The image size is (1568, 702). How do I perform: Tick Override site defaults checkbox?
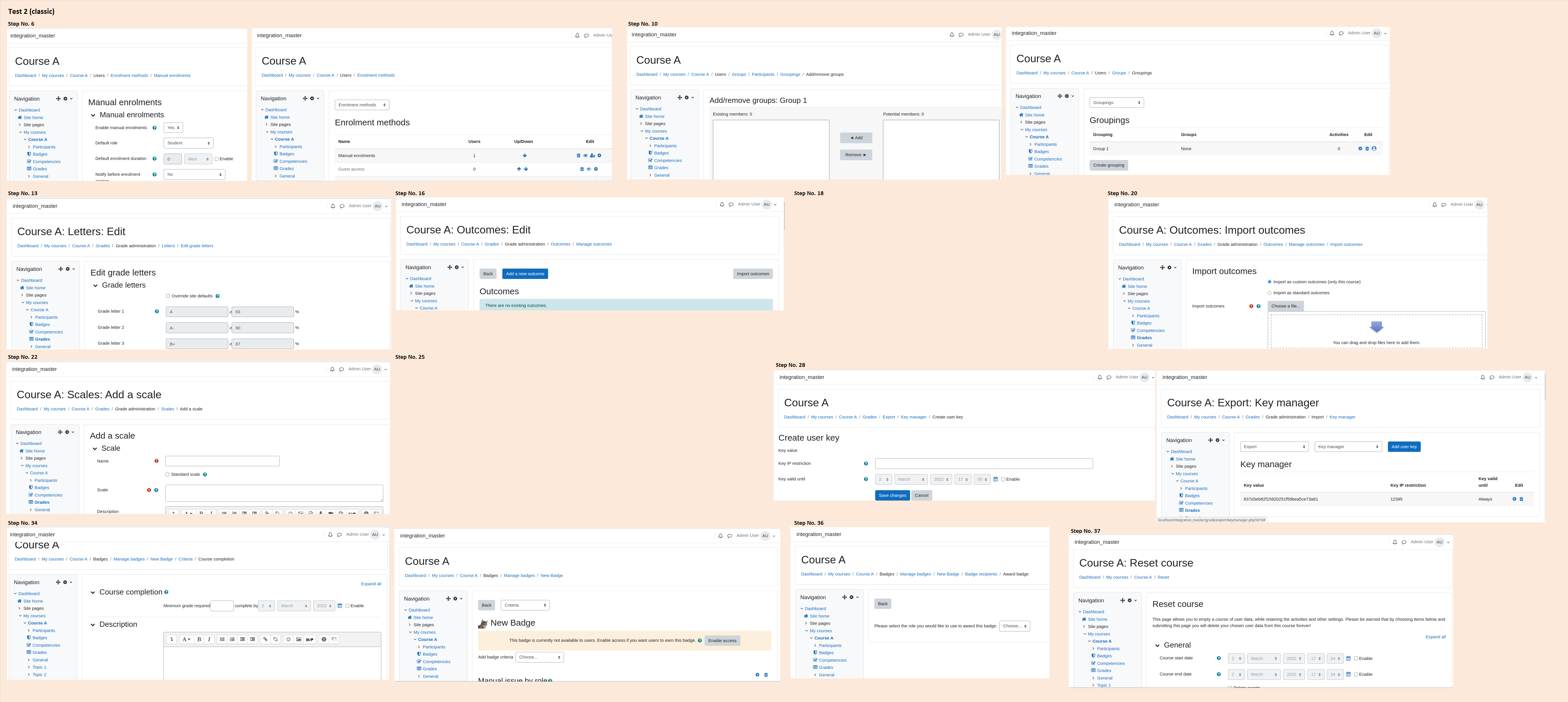click(x=168, y=296)
